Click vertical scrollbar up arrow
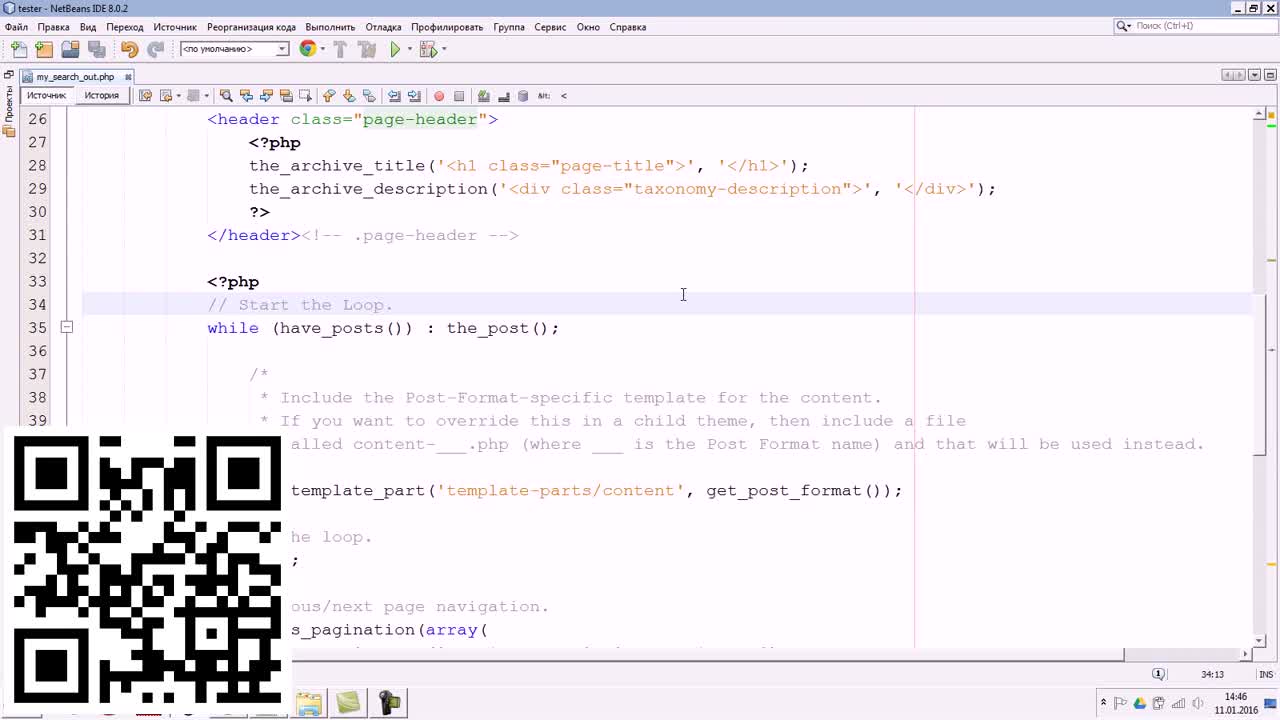This screenshot has width=1280, height=720. pos(1260,114)
